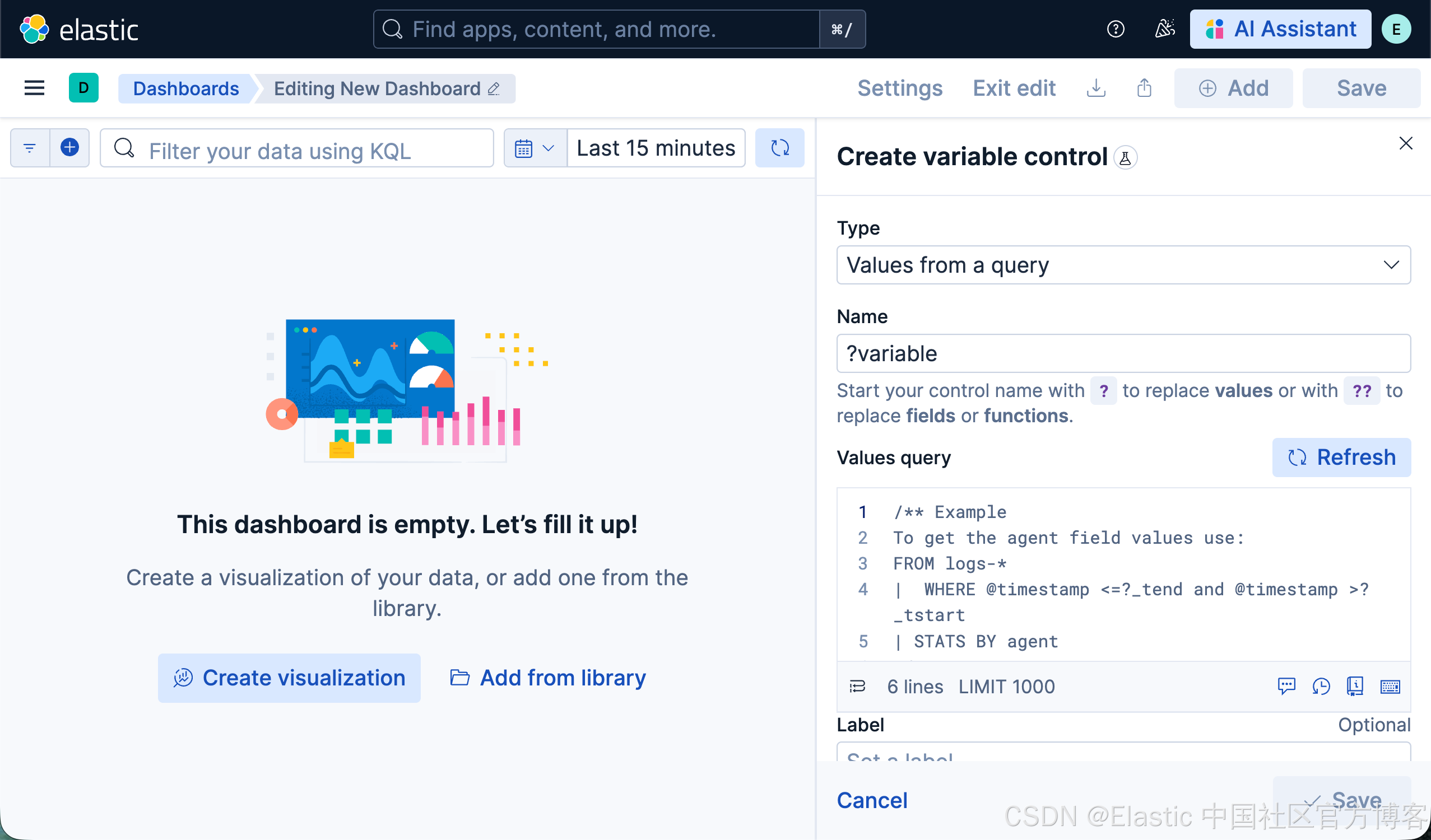
Task: Open the date quick menu calendar dropdown
Action: tap(535, 148)
